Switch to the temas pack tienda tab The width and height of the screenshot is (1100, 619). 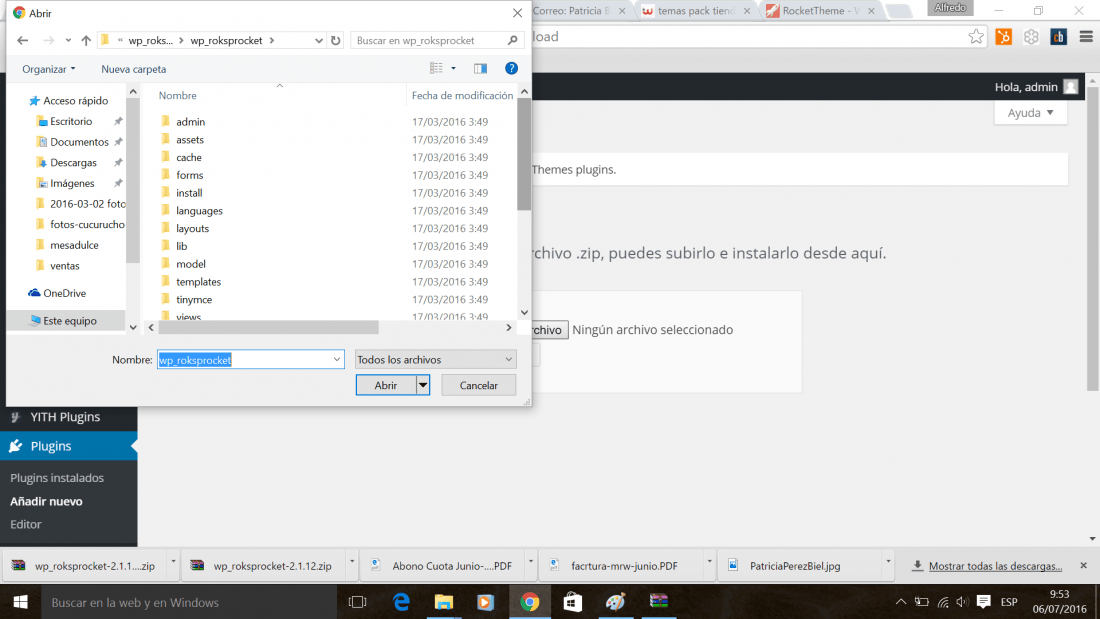coord(696,11)
